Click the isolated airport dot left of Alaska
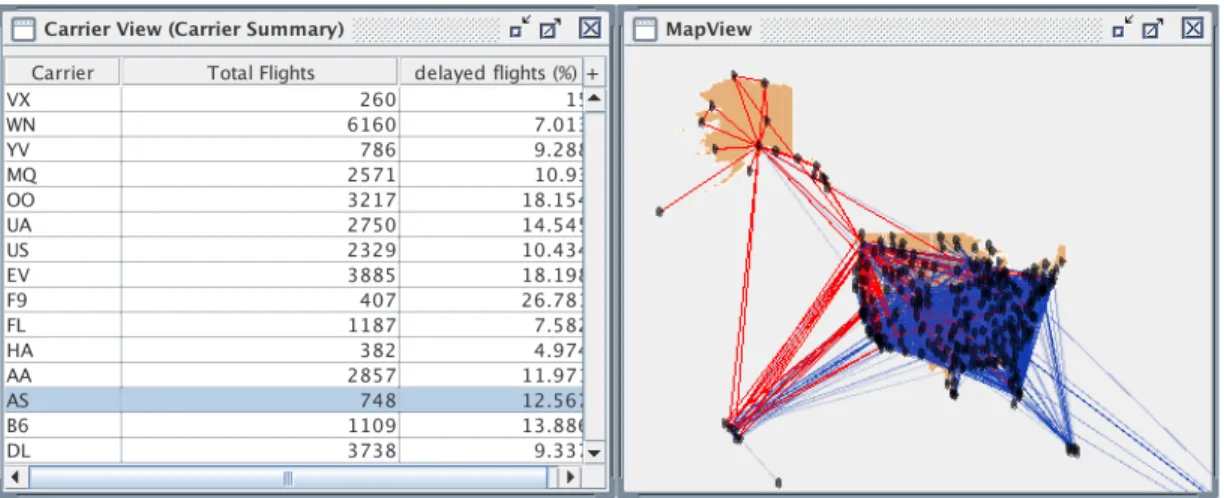This screenshot has height=498, width=1224. (x=660, y=211)
